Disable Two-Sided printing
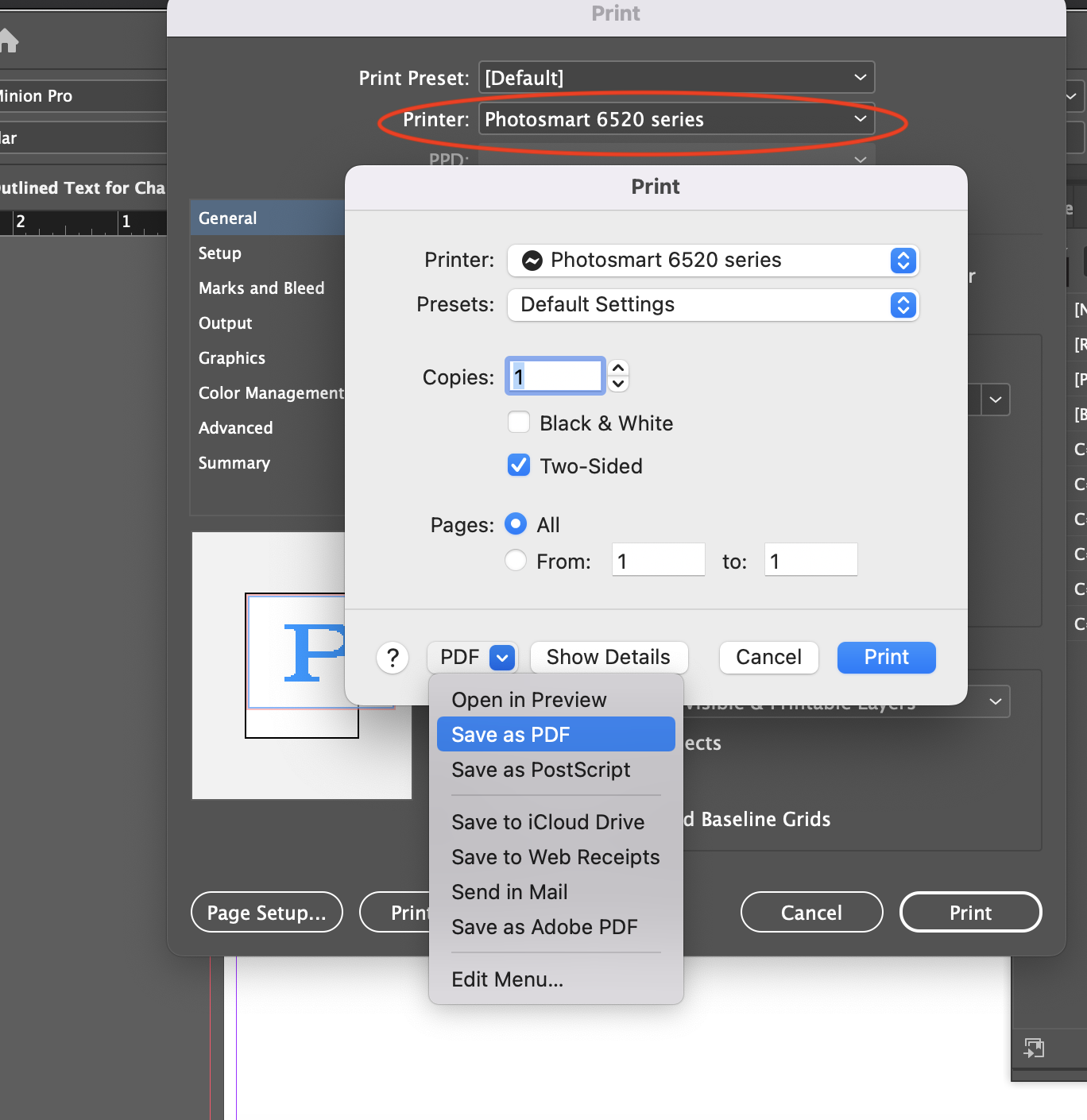The image size is (1087, 1120). coord(518,465)
